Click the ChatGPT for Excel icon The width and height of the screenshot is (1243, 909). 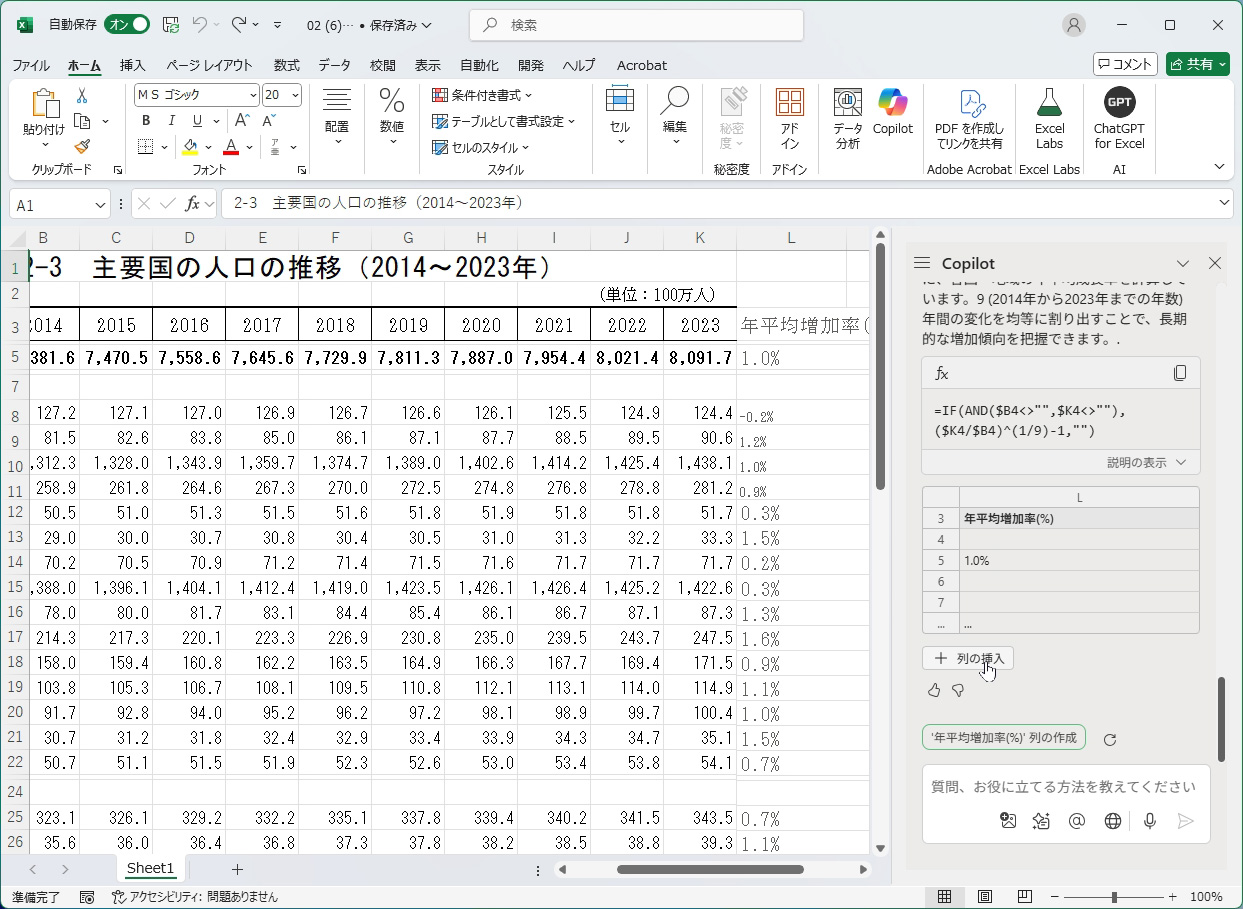coord(1119,118)
